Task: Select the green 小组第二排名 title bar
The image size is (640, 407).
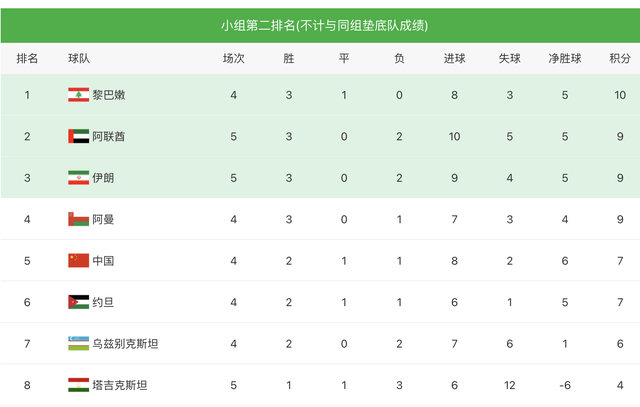Action: pos(320,25)
